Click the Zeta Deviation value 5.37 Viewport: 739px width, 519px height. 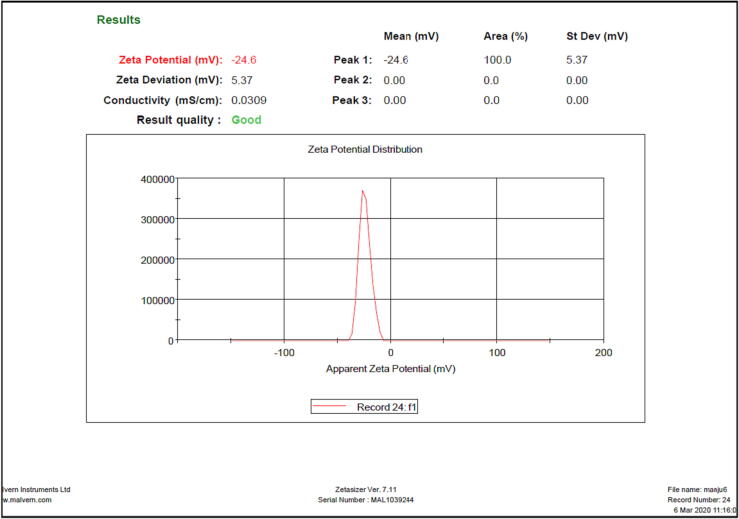[x=244, y=80]
